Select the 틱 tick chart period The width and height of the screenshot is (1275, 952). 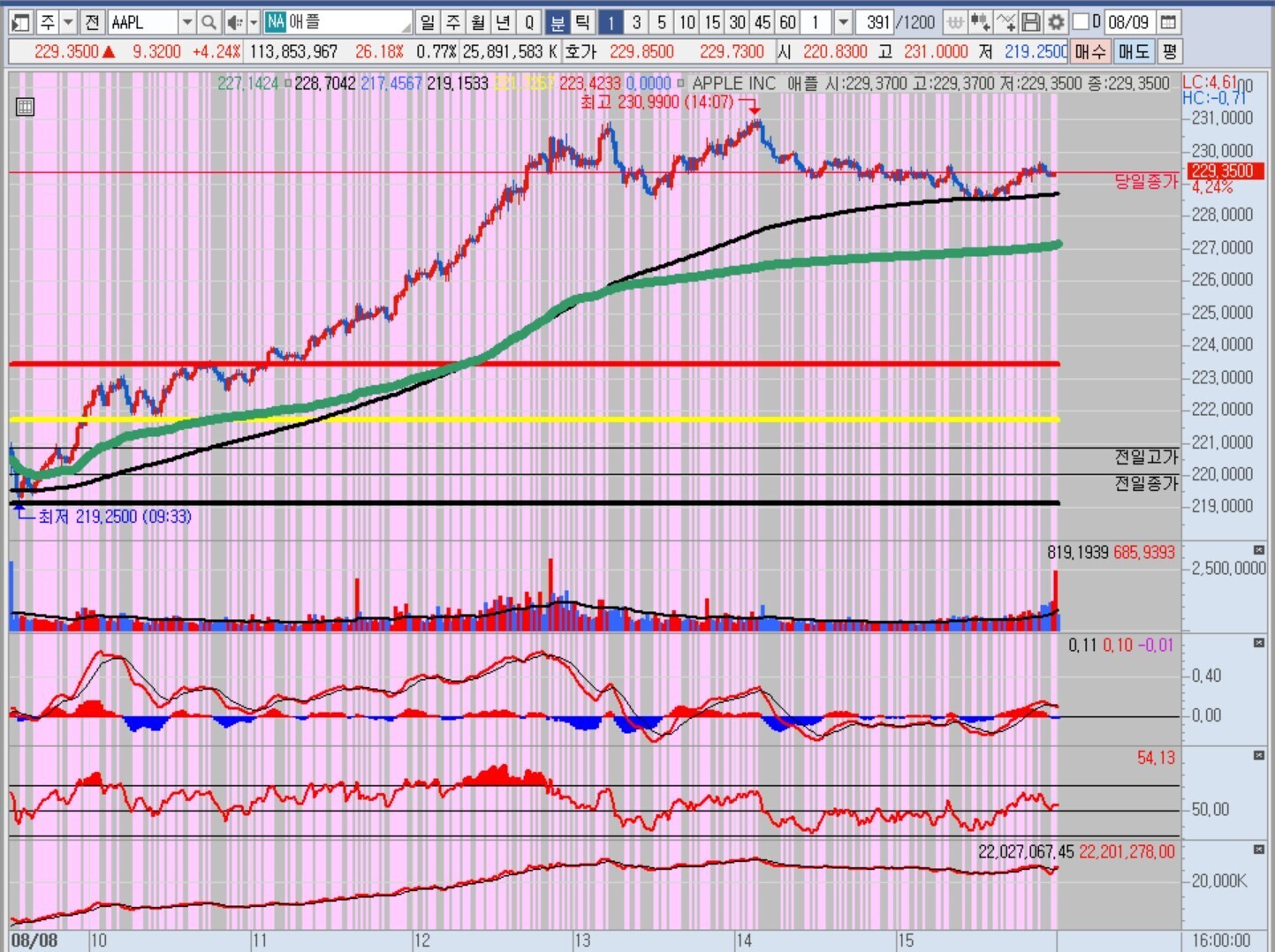[582, 22]
